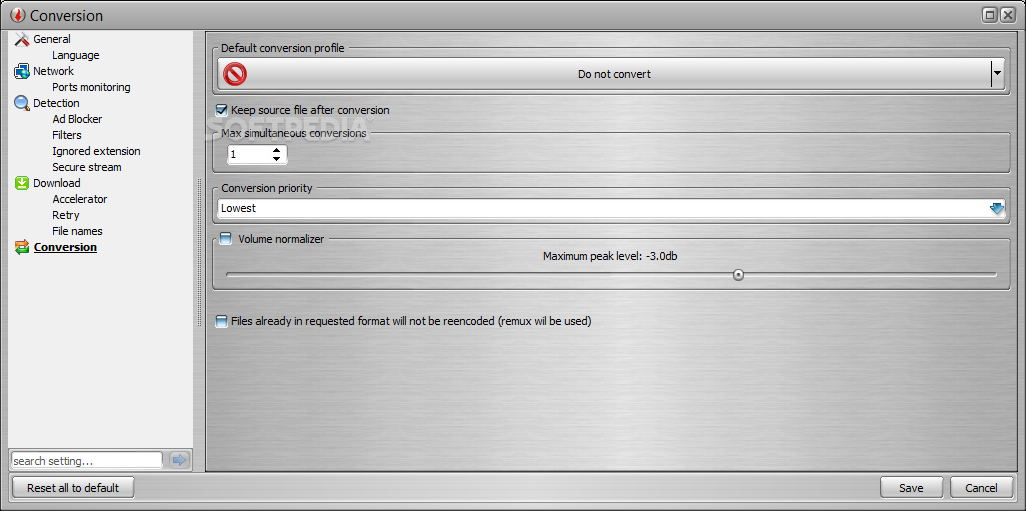Tick Files already in requested format checkbox

click(x=222, y=321)
